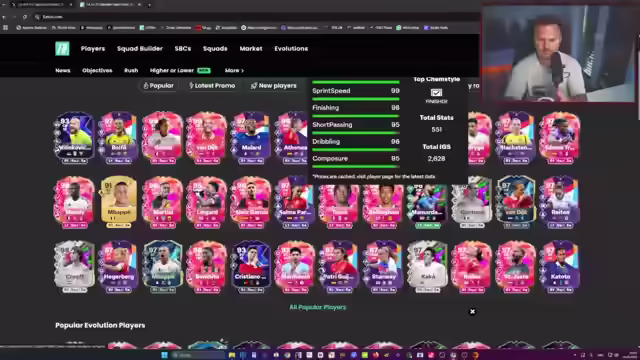Open the Market section
640x360 pixels.
click(x=251, y=49)
